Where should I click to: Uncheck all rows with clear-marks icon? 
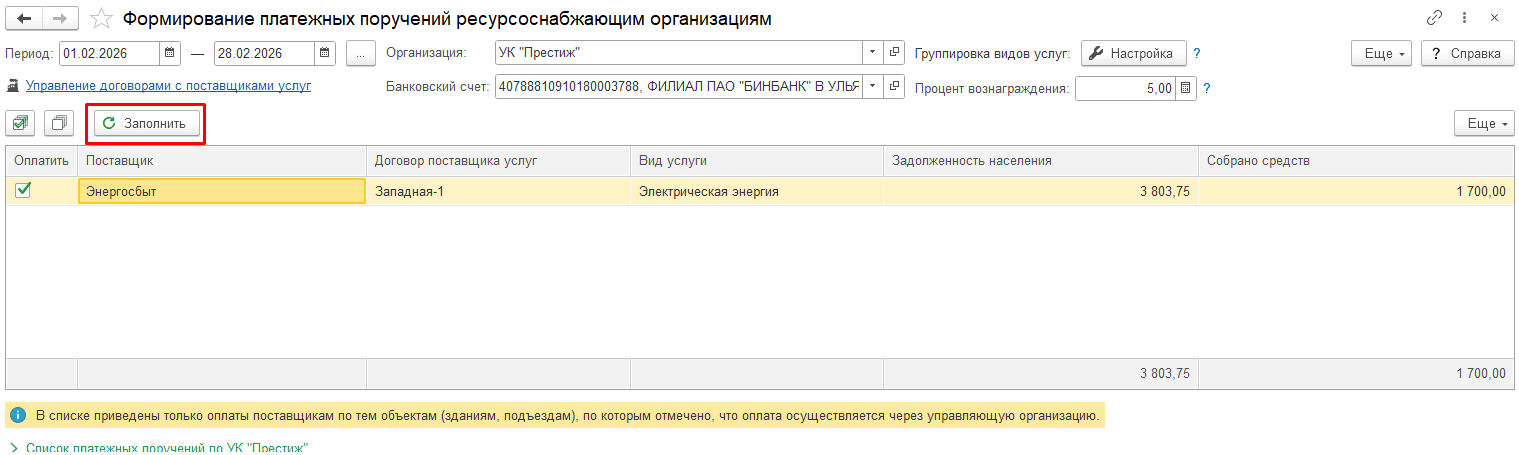click(x=60, y=123)
